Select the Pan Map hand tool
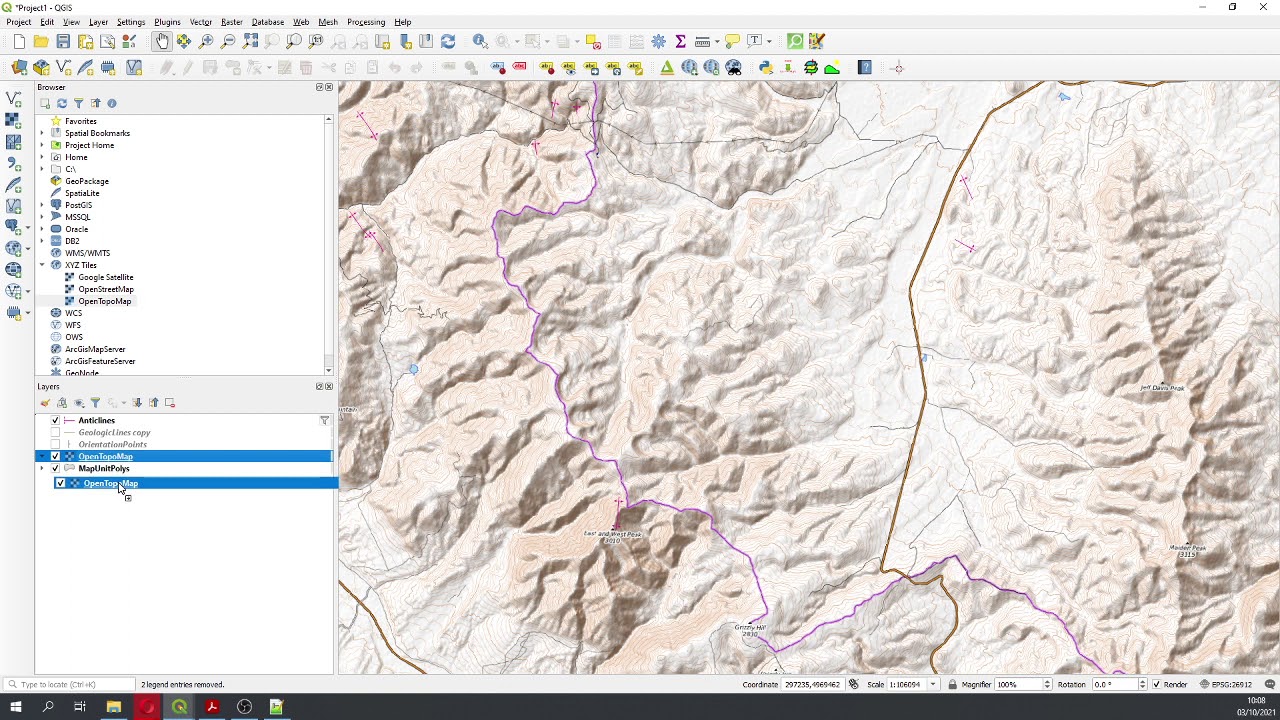This screenshot has height=720, width=1280. point(162,41)
